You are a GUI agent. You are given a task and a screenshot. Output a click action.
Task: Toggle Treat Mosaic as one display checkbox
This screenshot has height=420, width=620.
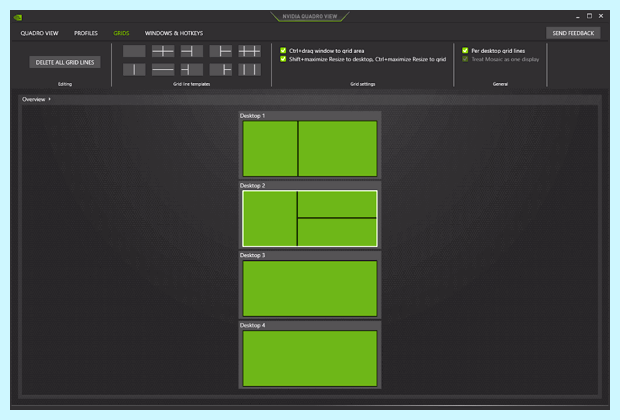(465, 59)
